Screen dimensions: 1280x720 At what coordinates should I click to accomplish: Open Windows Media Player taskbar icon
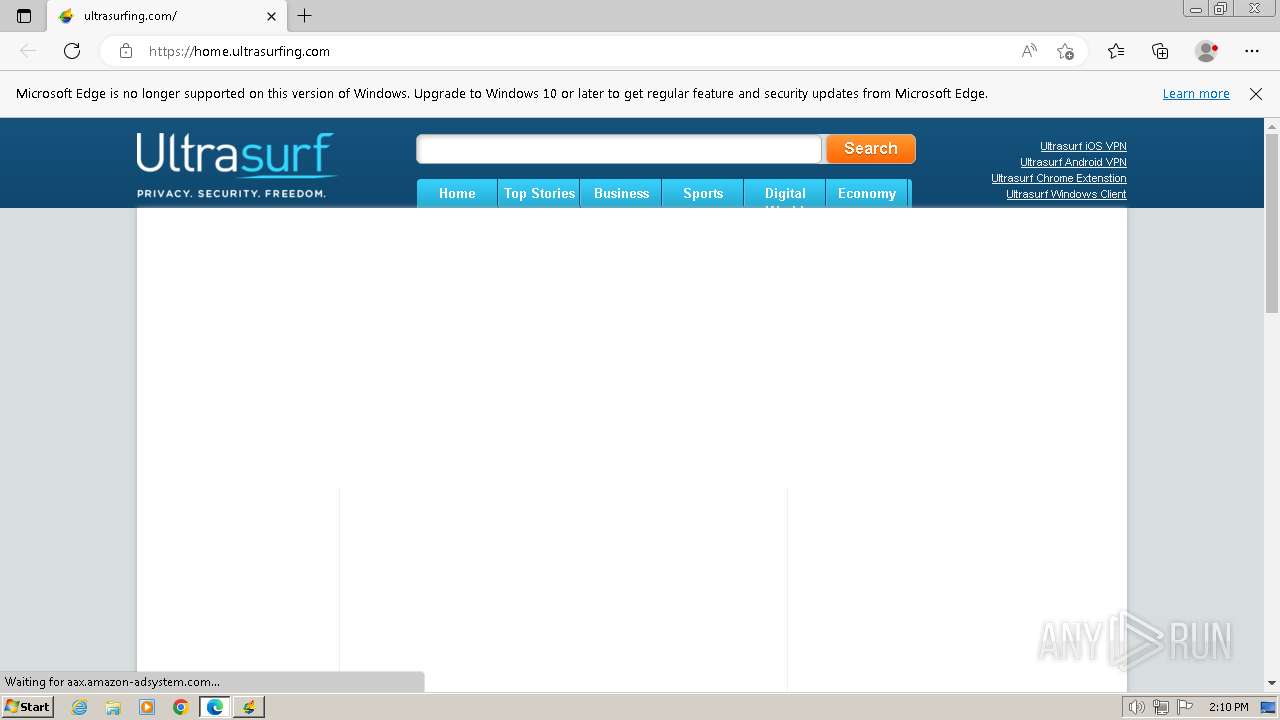(x=147, y=707)
